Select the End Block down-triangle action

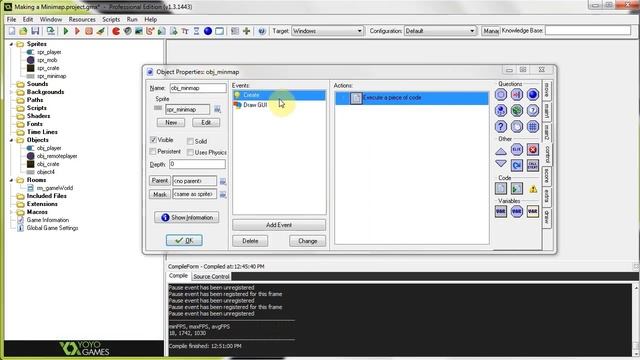click(501, 164)
